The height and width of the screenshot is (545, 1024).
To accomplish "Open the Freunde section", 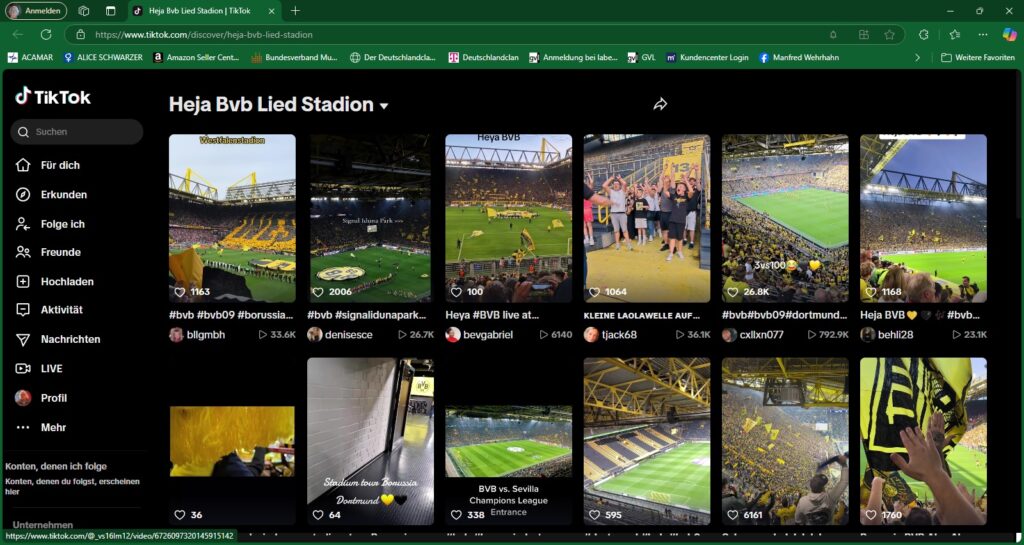I will tap(61, 252).
